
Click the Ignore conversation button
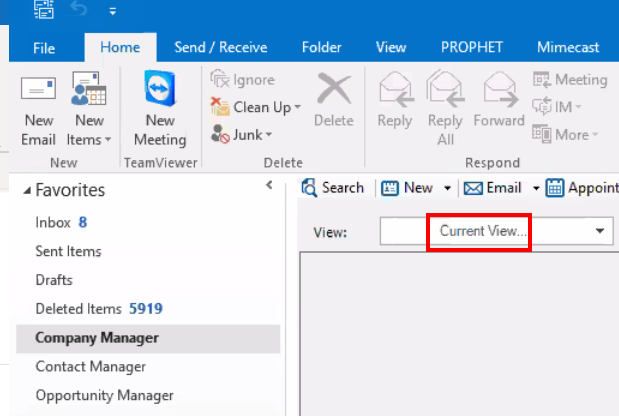(242, 80)
